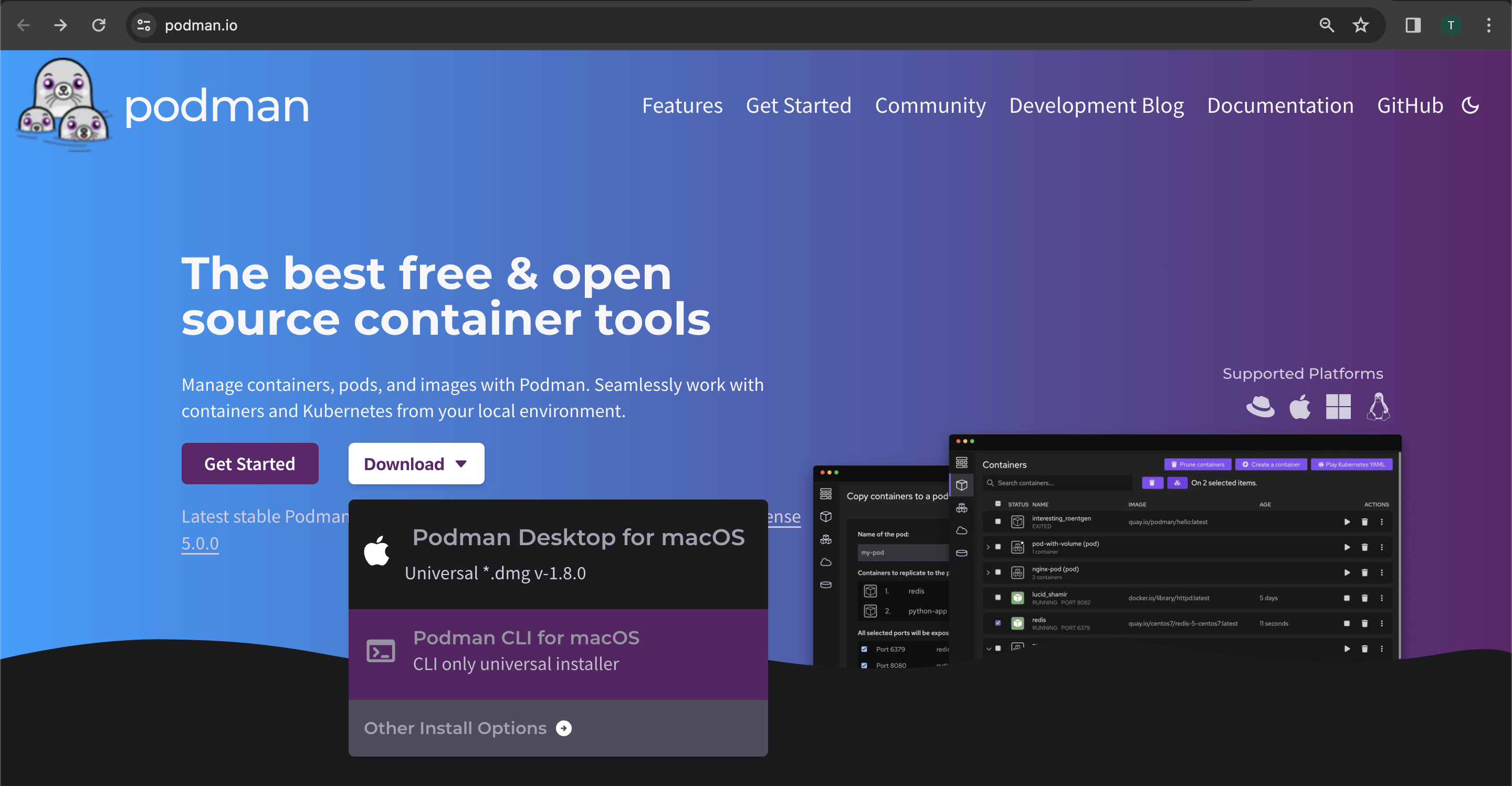Viewport: 1512px width, 786px height.
Task: Open Chrome three-dot menu
Action: tap(1488, 25)
